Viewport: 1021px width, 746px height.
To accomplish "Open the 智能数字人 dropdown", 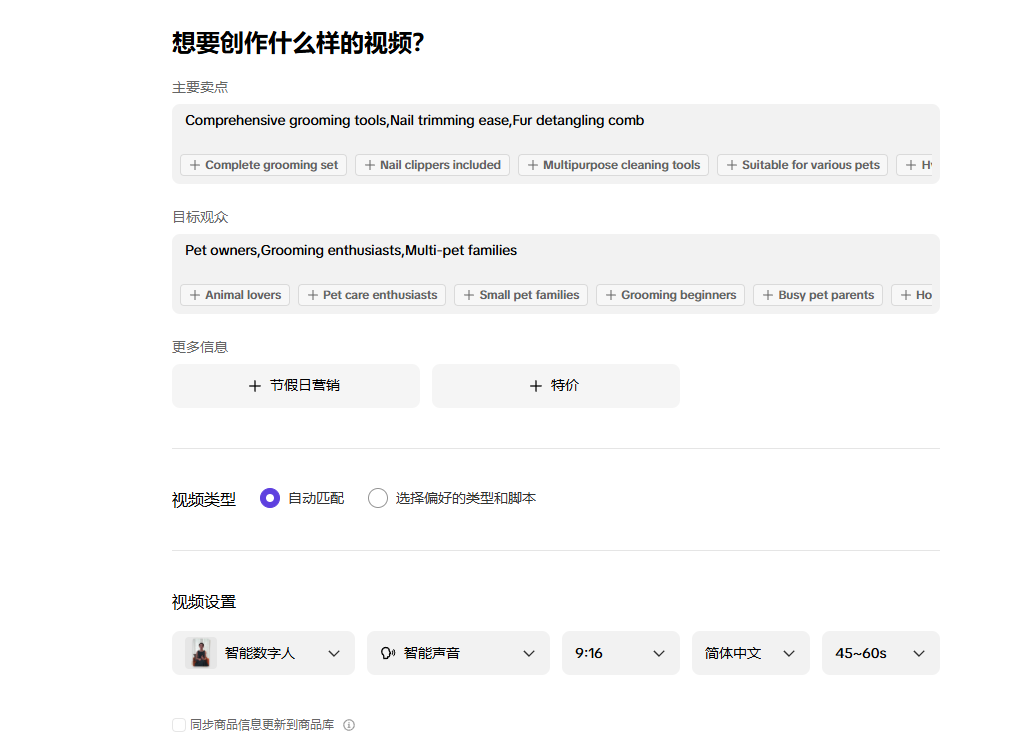I will [x=263, y=653].
